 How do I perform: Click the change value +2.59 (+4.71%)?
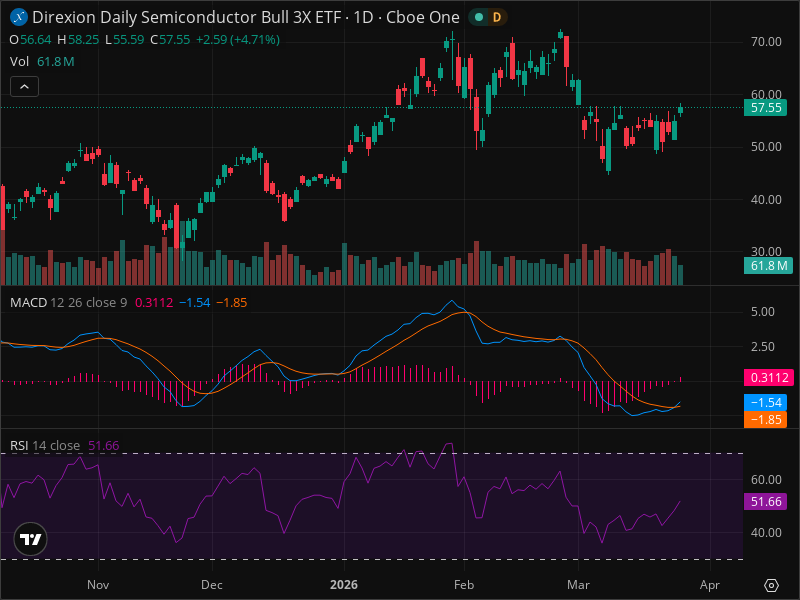(x=238, y=40)
